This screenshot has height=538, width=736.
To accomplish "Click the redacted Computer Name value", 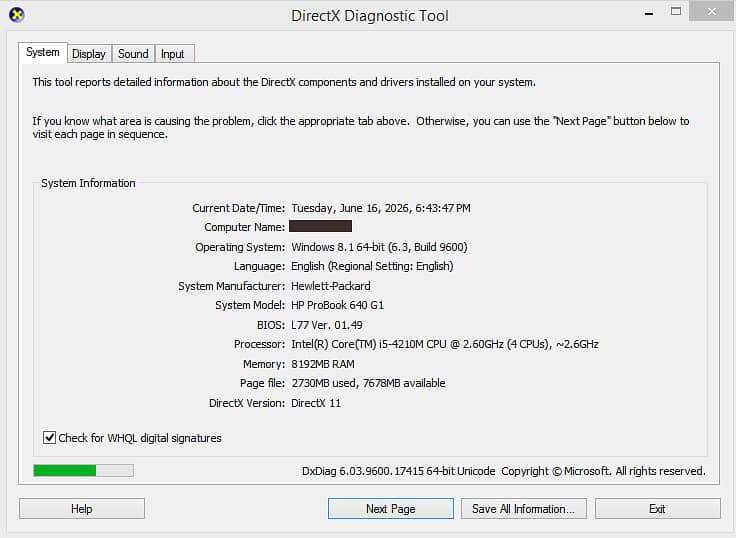I will pos(320,226).
